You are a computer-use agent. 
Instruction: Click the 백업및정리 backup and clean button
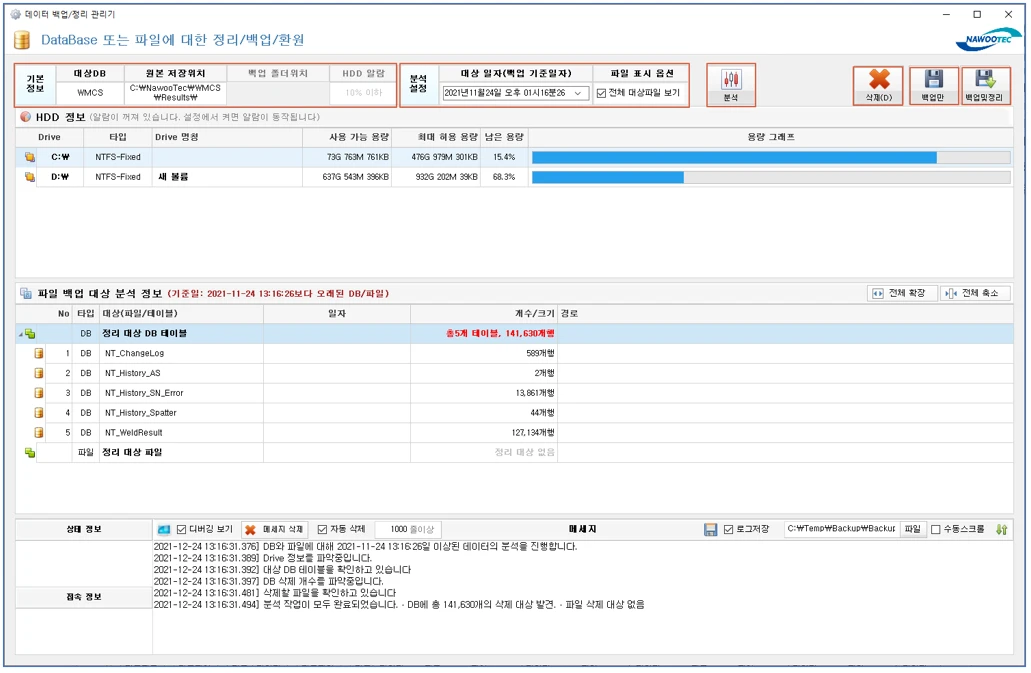pos(984,85)
